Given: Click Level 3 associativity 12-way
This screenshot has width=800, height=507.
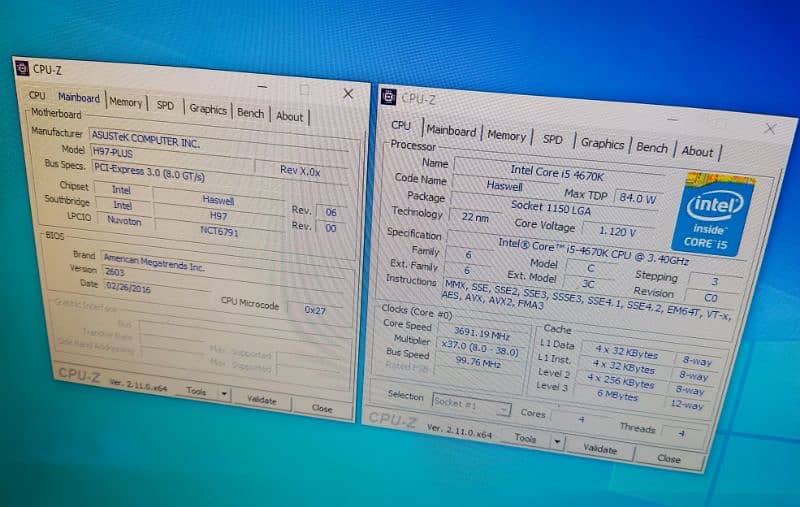Looking at the screenshot, I should tap(687, 404).
